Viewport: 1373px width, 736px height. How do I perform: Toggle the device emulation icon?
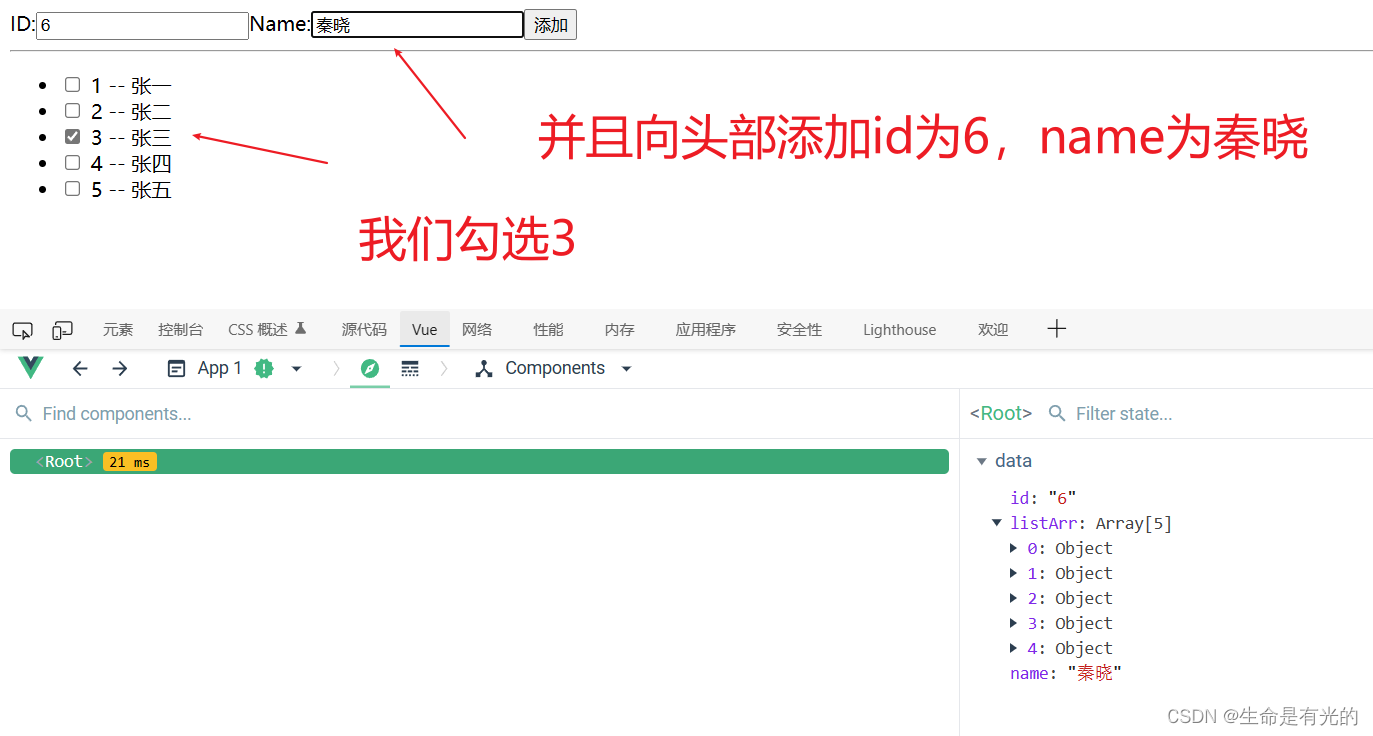coord(63,330)
